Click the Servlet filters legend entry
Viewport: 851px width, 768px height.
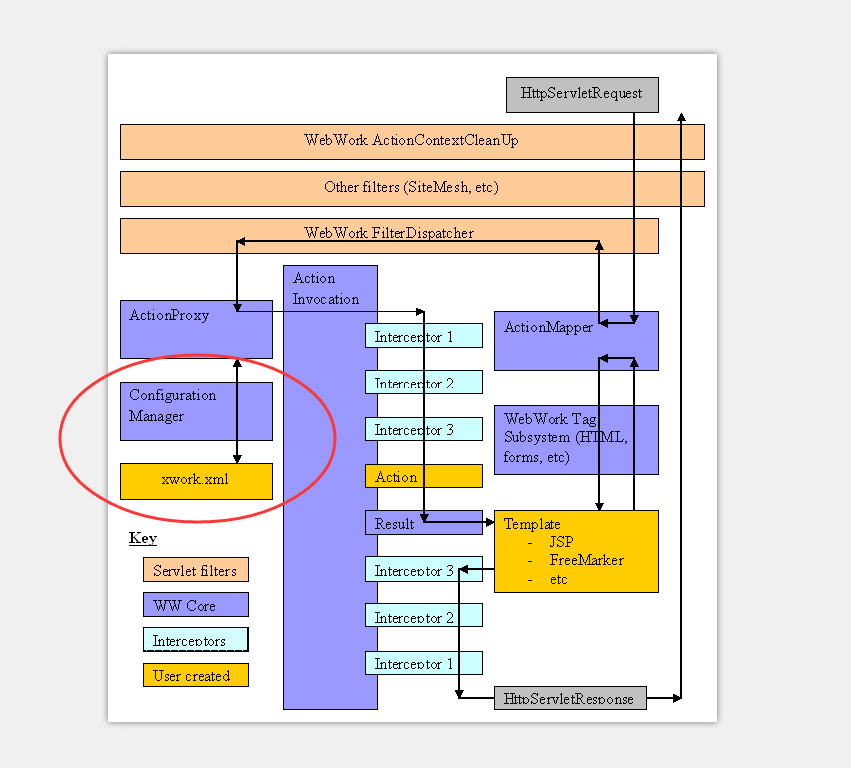click(196, 569)
